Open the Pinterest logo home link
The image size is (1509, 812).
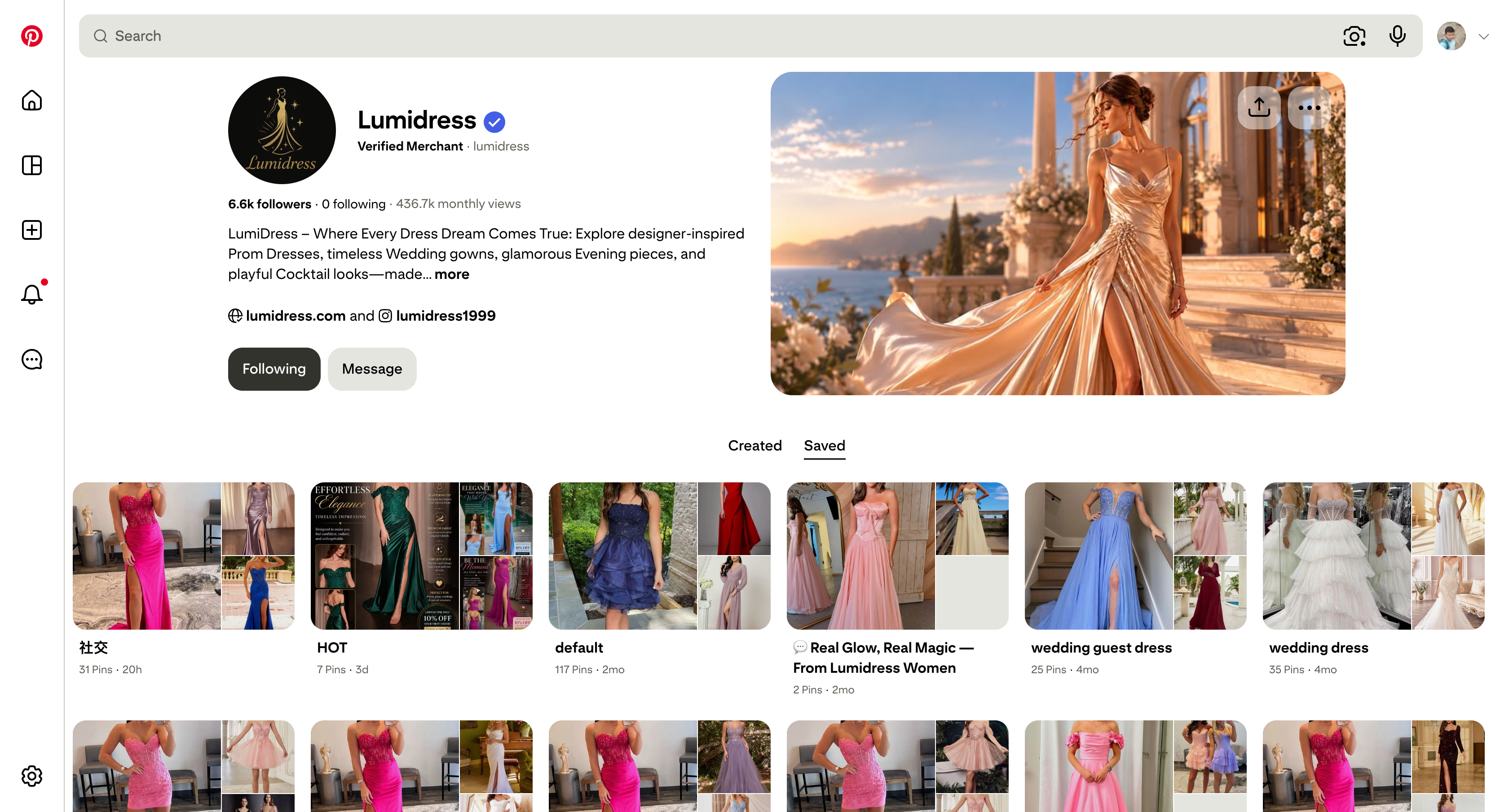31,36
